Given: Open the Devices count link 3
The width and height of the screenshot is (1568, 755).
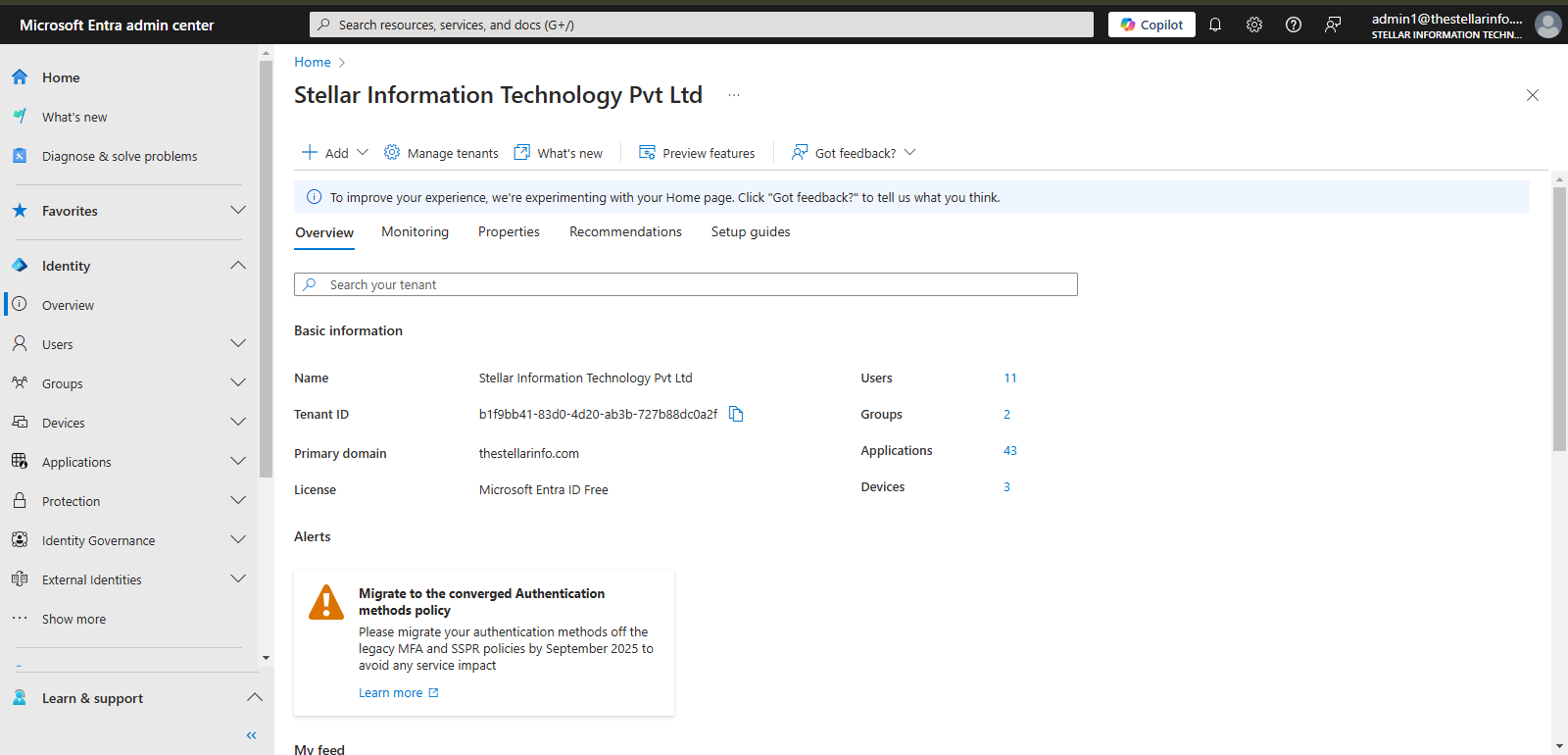Looking at the screenshot, I should click(x=1006, y=486).
